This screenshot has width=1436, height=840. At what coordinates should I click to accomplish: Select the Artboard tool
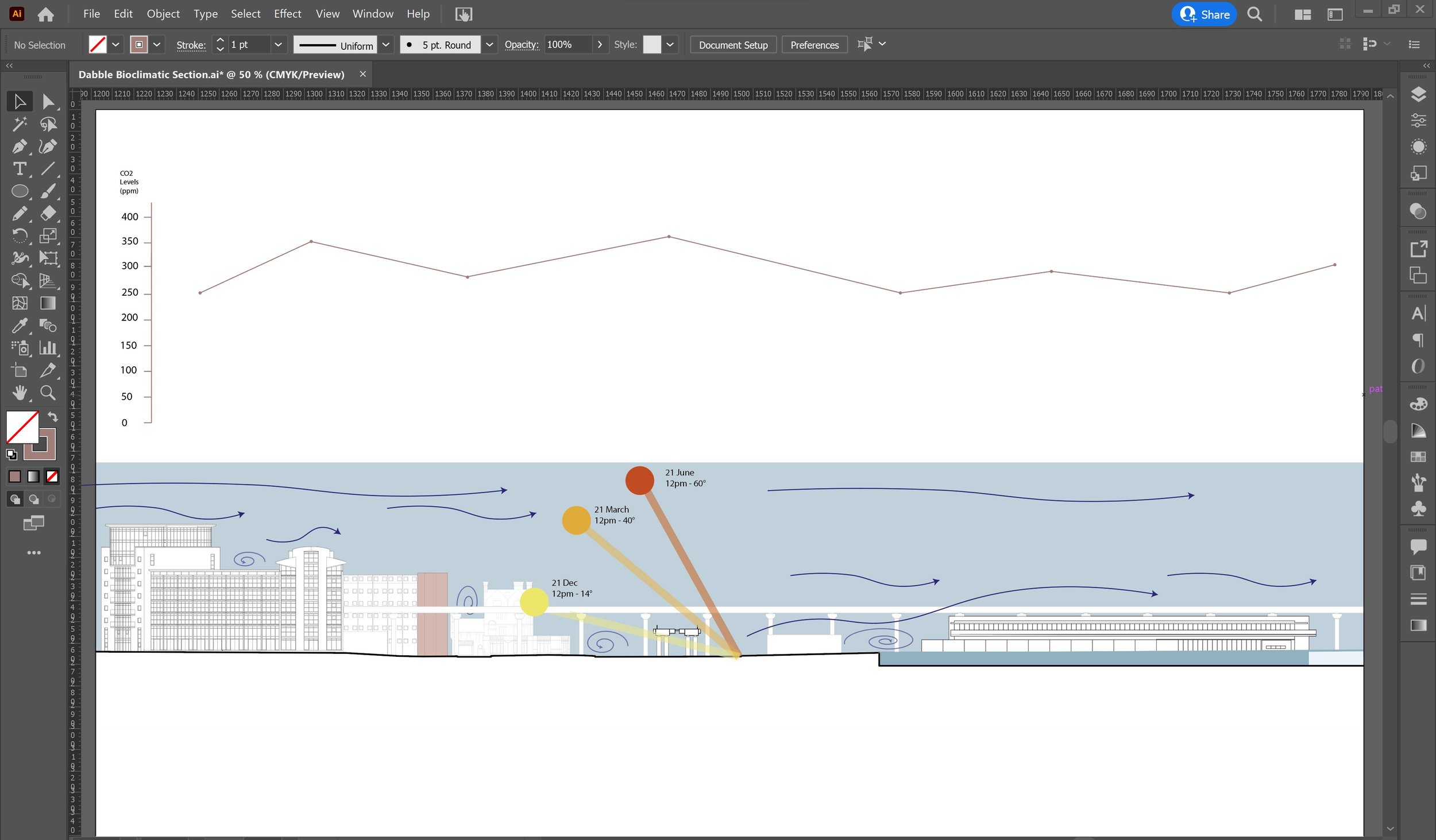[20, 370]
